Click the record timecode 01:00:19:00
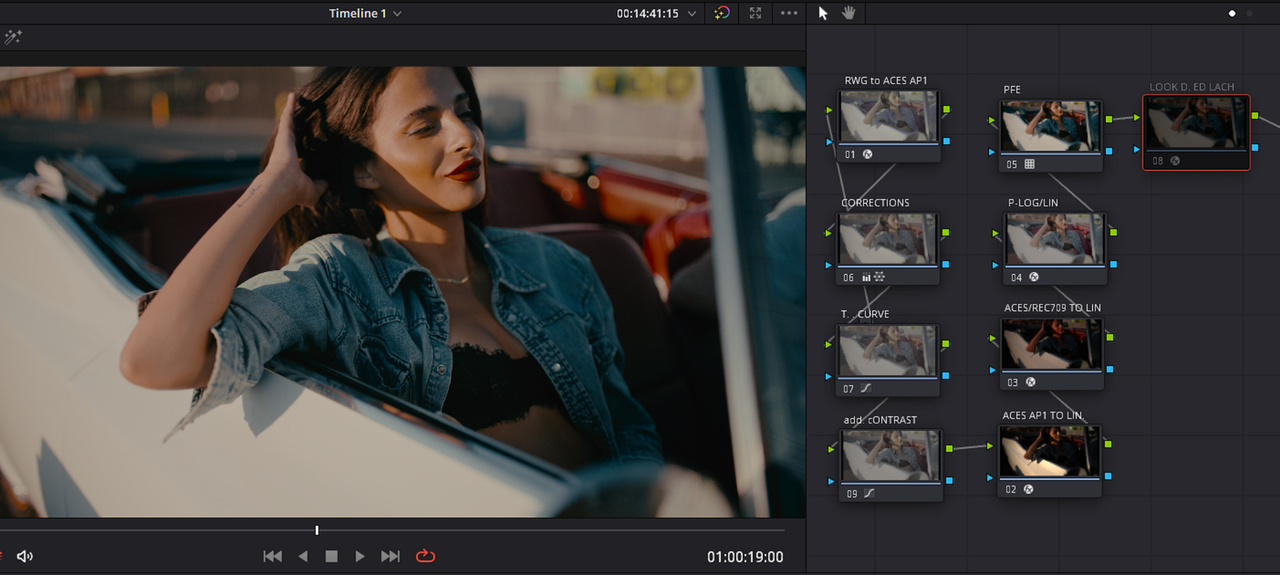This screenshot has width=1280, height=575. pos(745,557)
